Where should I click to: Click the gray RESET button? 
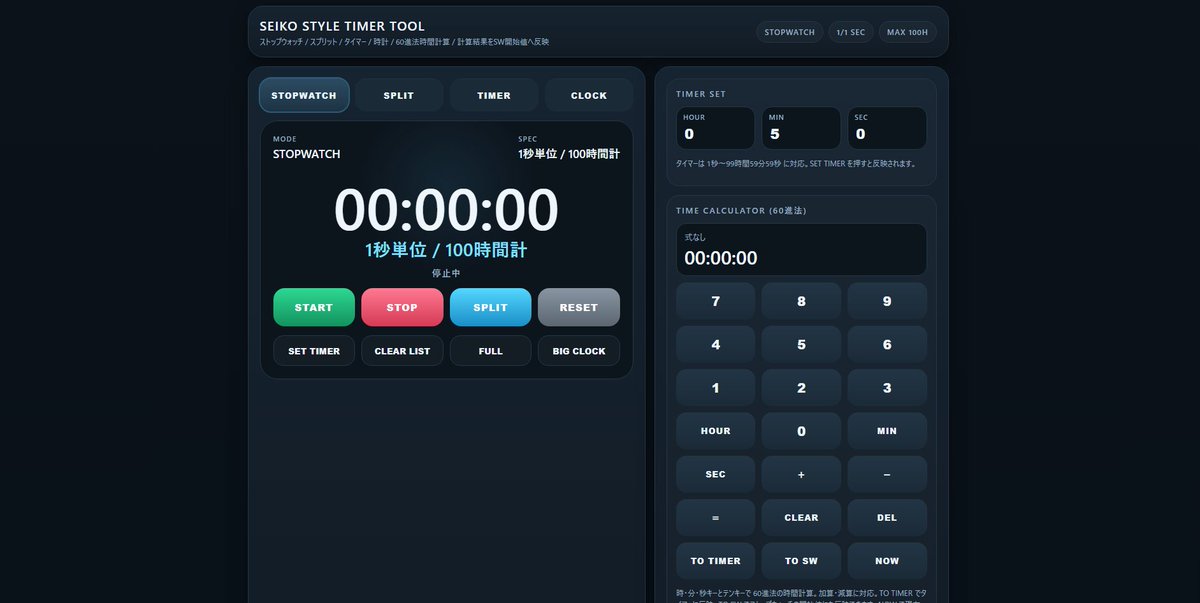(x=579, y=307)
